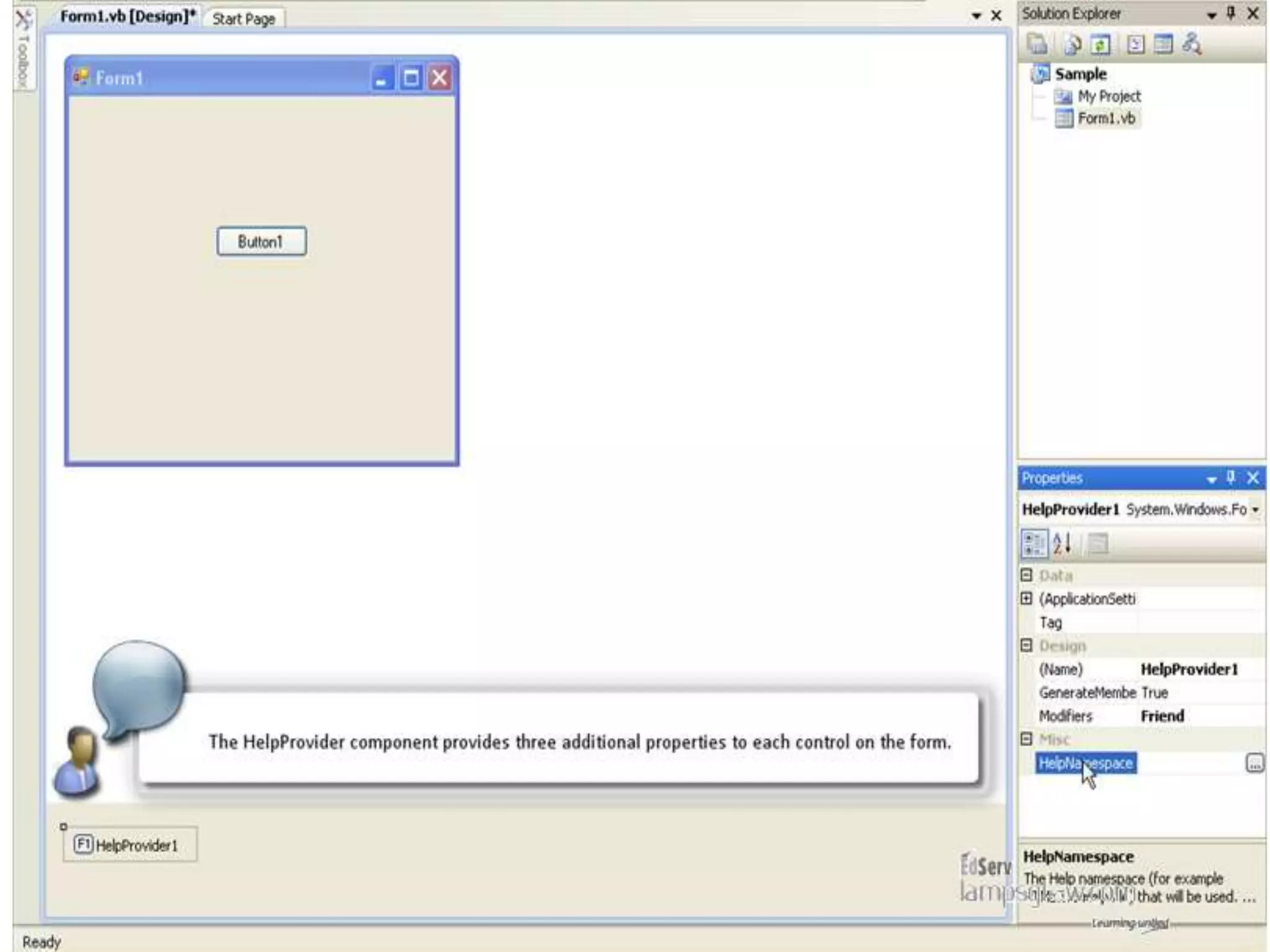Image resolution: width=1270 pixels, height=952 pixels.
Task: Switch Properties to Categorized view
Action: pos(1034,544)
